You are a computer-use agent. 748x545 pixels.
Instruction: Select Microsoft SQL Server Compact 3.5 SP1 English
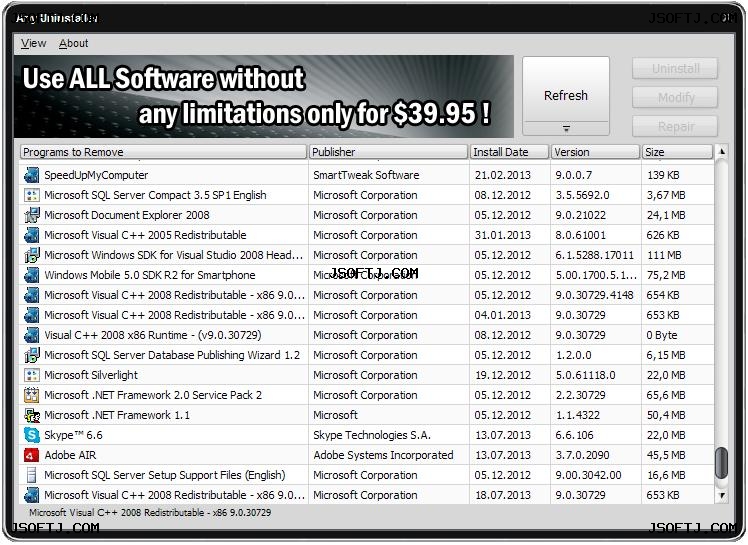click(367, 195)
